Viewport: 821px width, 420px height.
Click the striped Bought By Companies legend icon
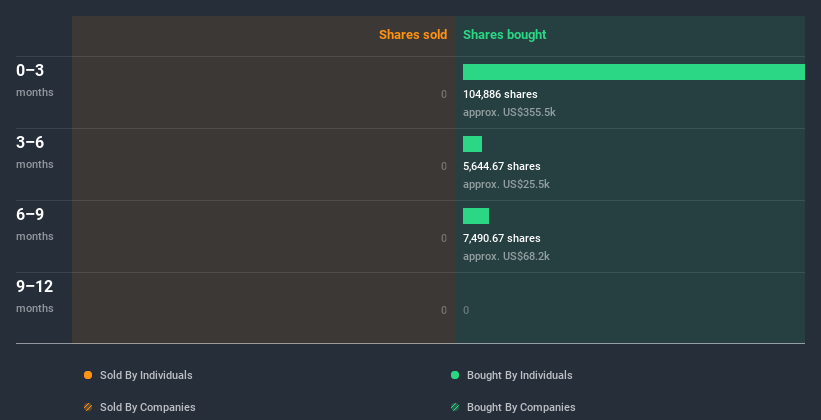point(455,407)
